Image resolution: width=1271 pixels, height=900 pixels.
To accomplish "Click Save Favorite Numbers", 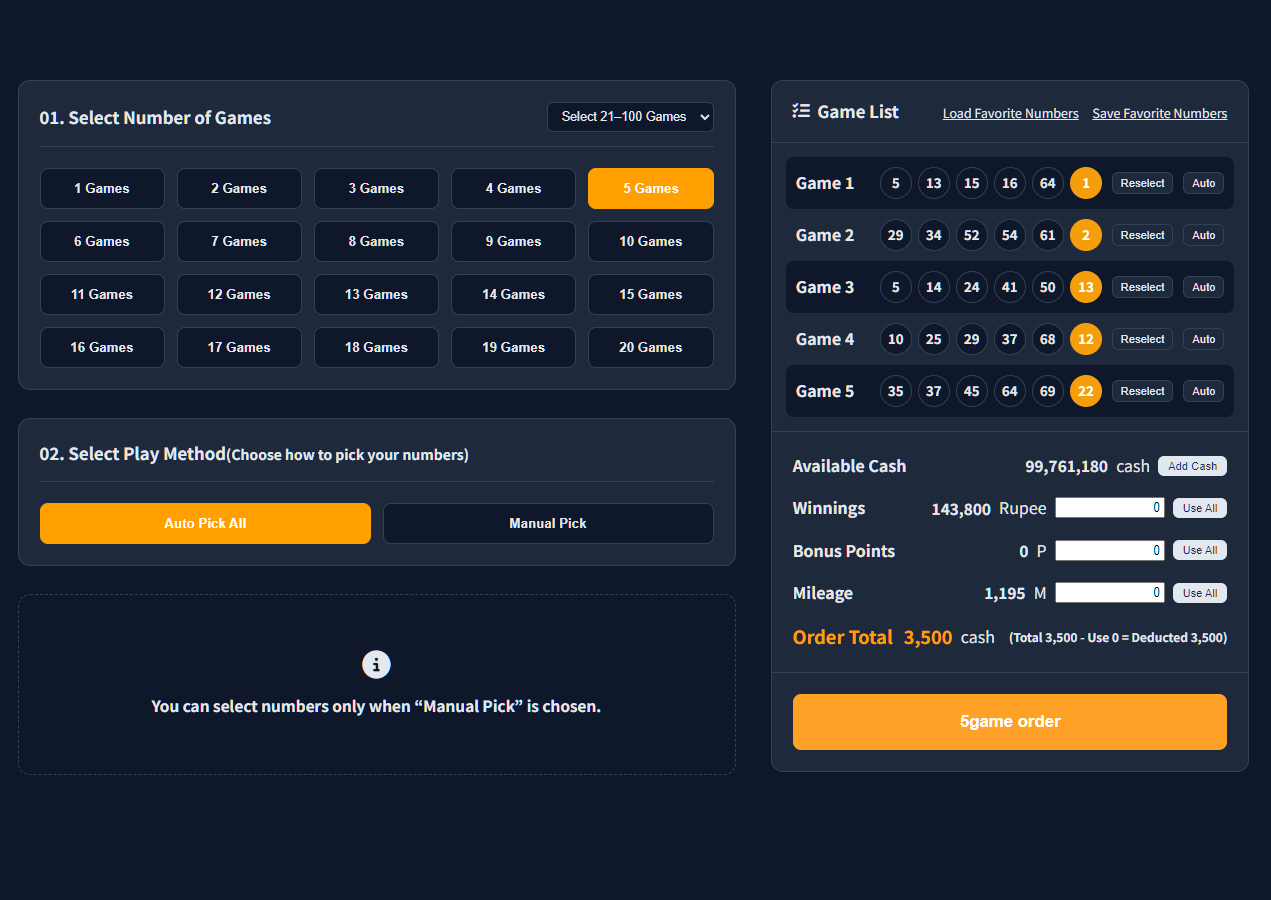I will tap(1159, 113).
